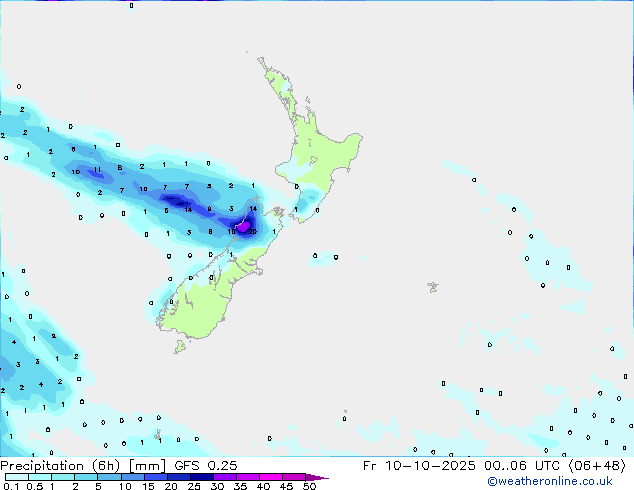Click the small island near bottom center

tap(345, 412)
